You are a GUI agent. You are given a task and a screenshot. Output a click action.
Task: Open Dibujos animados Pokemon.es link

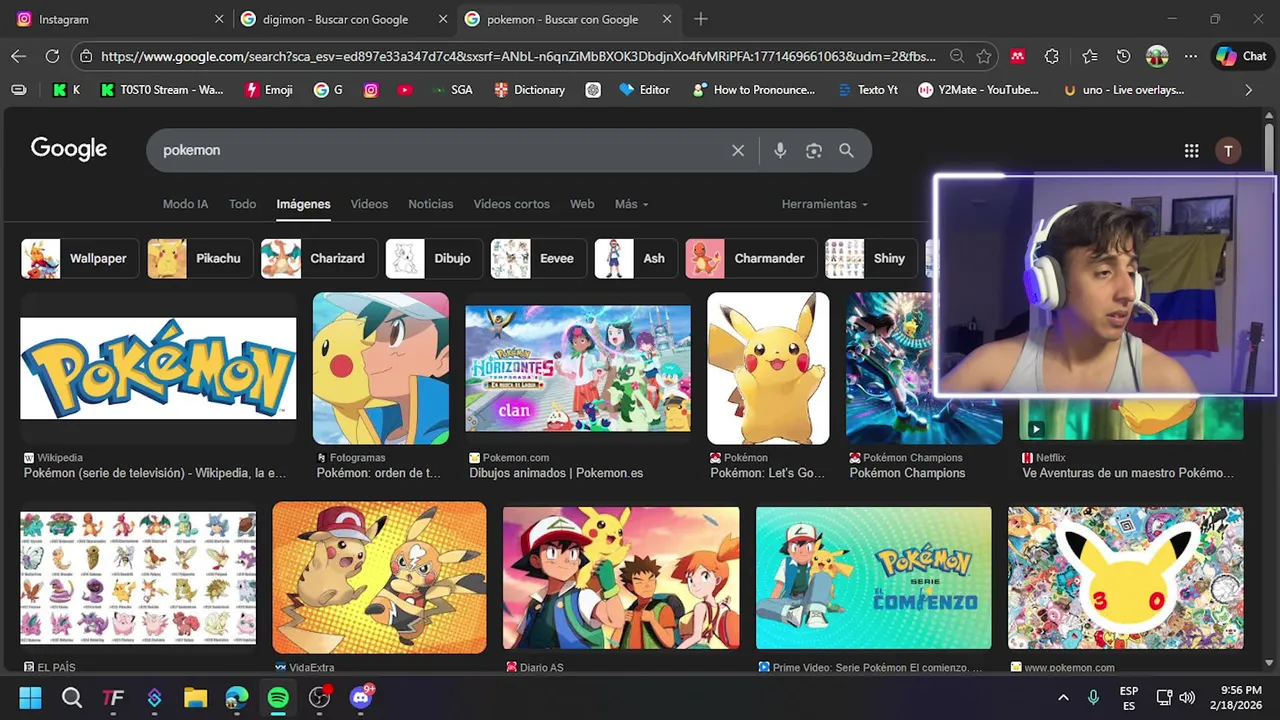(x=556, y=473)
